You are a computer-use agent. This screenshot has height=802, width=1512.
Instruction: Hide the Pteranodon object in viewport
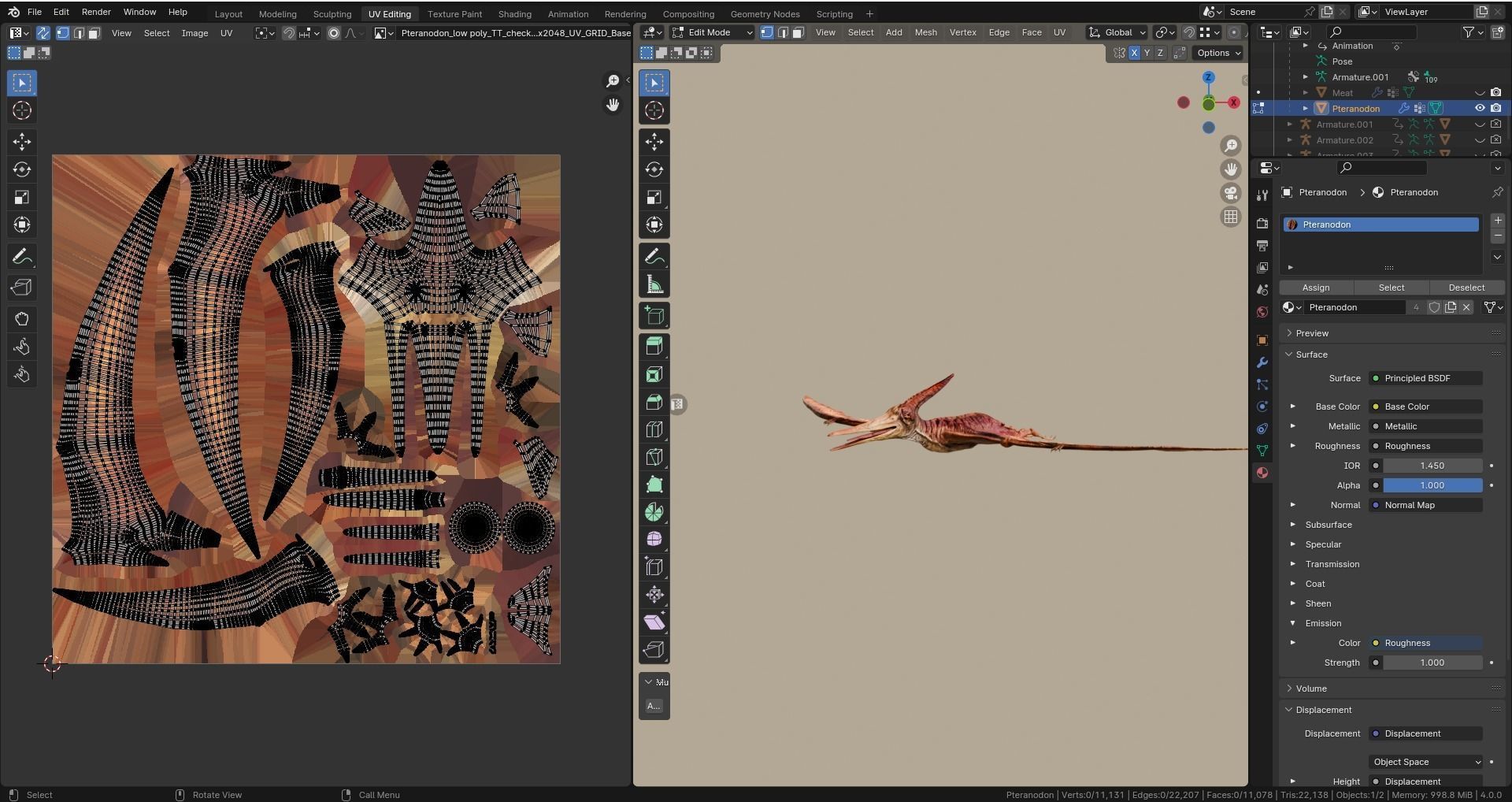click(x=1480, y=108)
